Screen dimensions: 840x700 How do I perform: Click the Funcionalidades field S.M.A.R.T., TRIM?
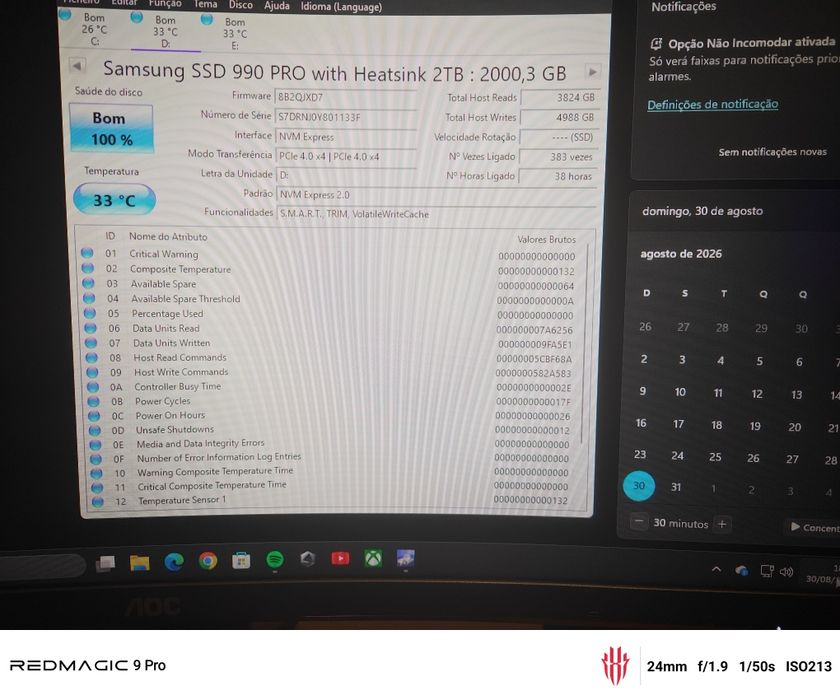coord(437,214)
